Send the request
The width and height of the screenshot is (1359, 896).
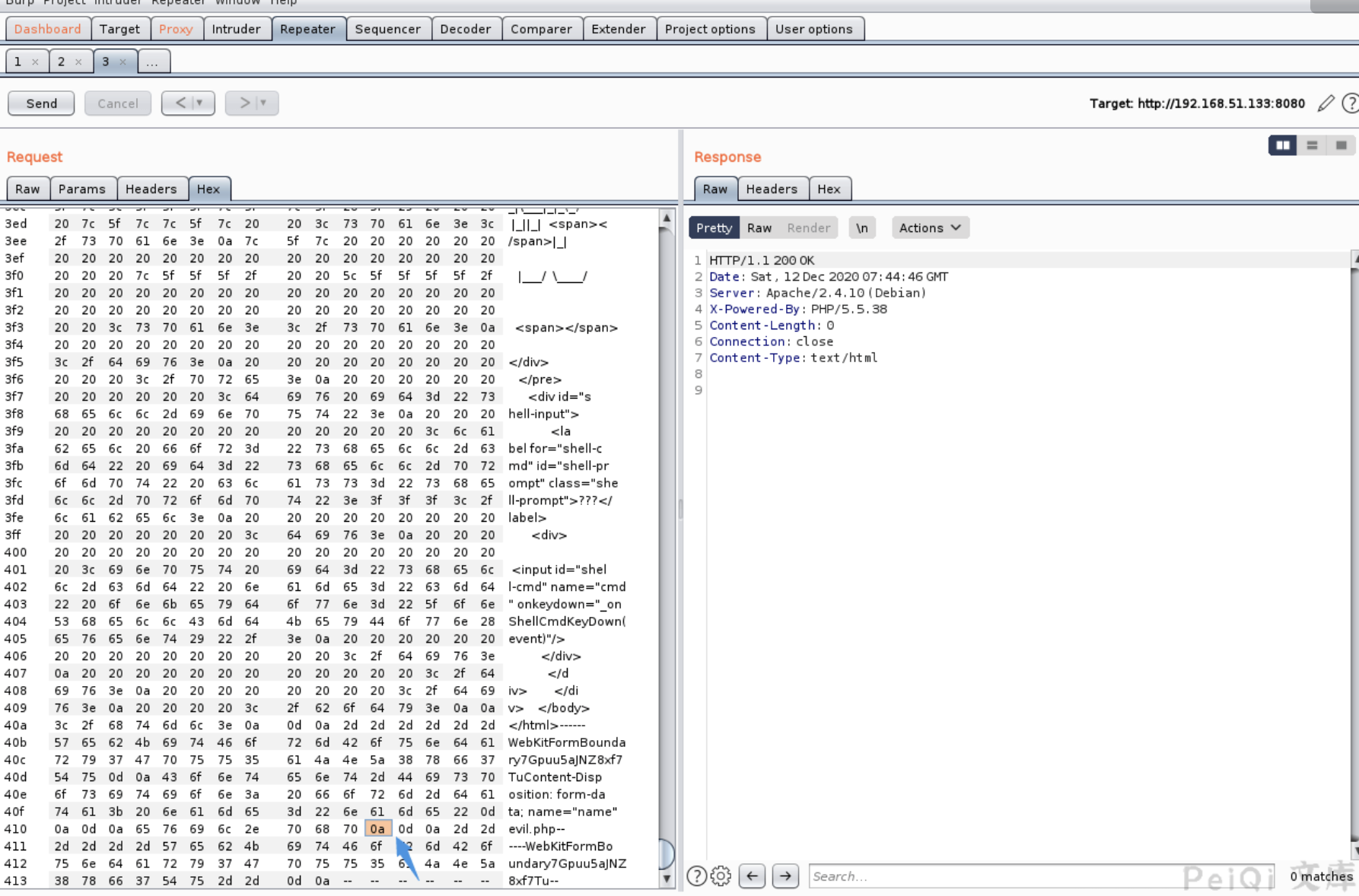tap(41, 103)
